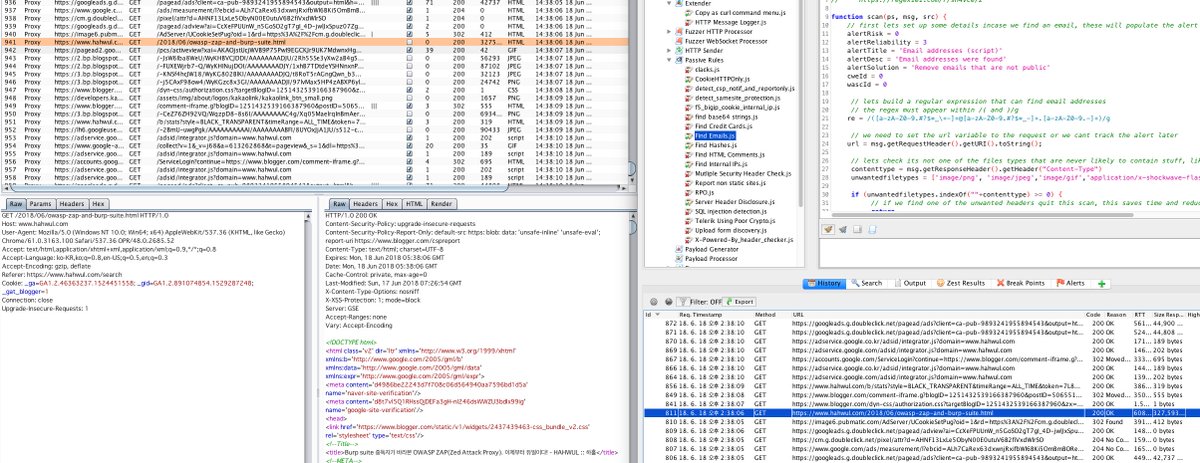The height and width of the screenshot is (463, 1200).
Task: Click the page icon below the script editor
Action: pyautogui.click(x=871, y=229)
